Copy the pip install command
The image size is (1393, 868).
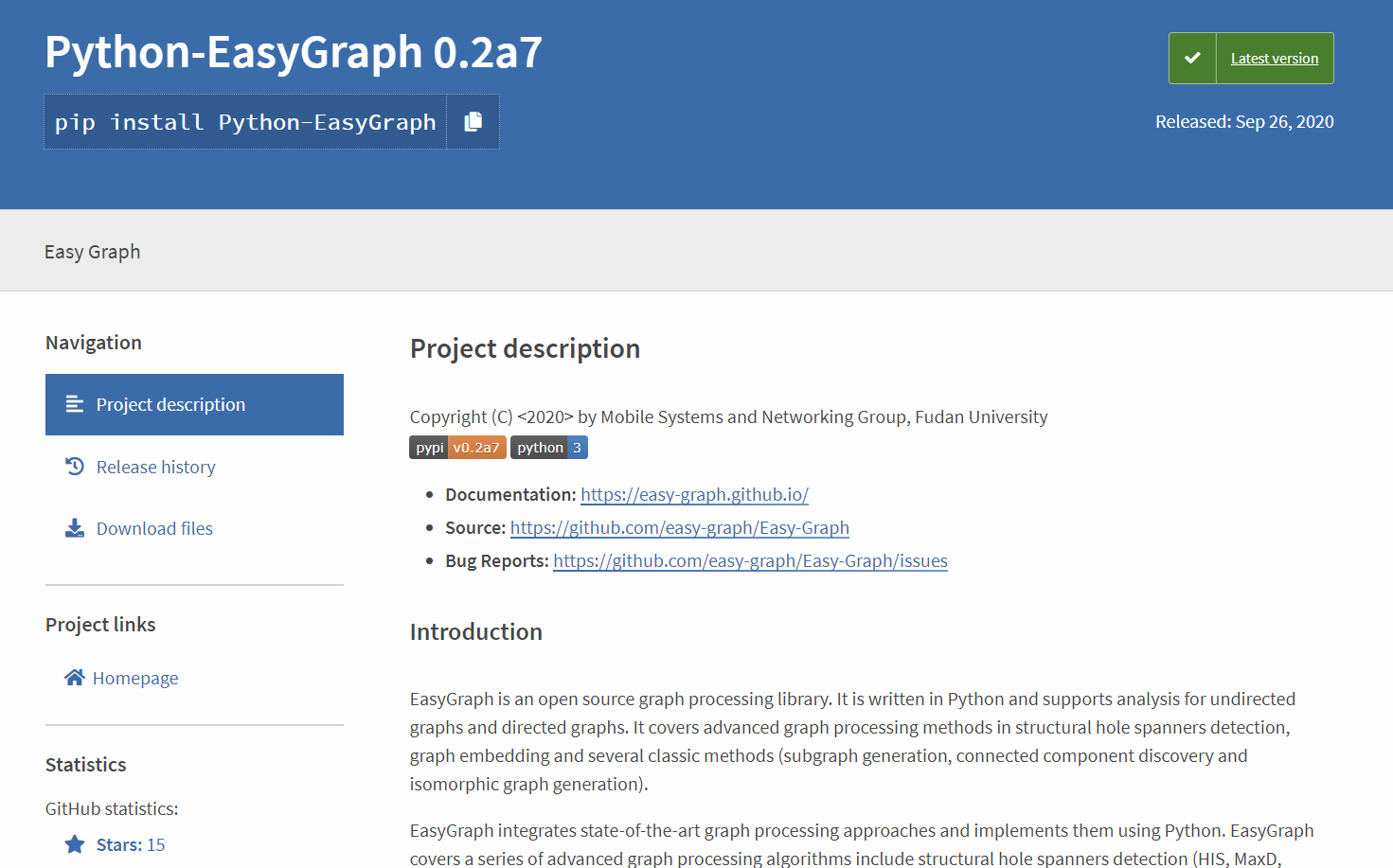tap(473, 121)
